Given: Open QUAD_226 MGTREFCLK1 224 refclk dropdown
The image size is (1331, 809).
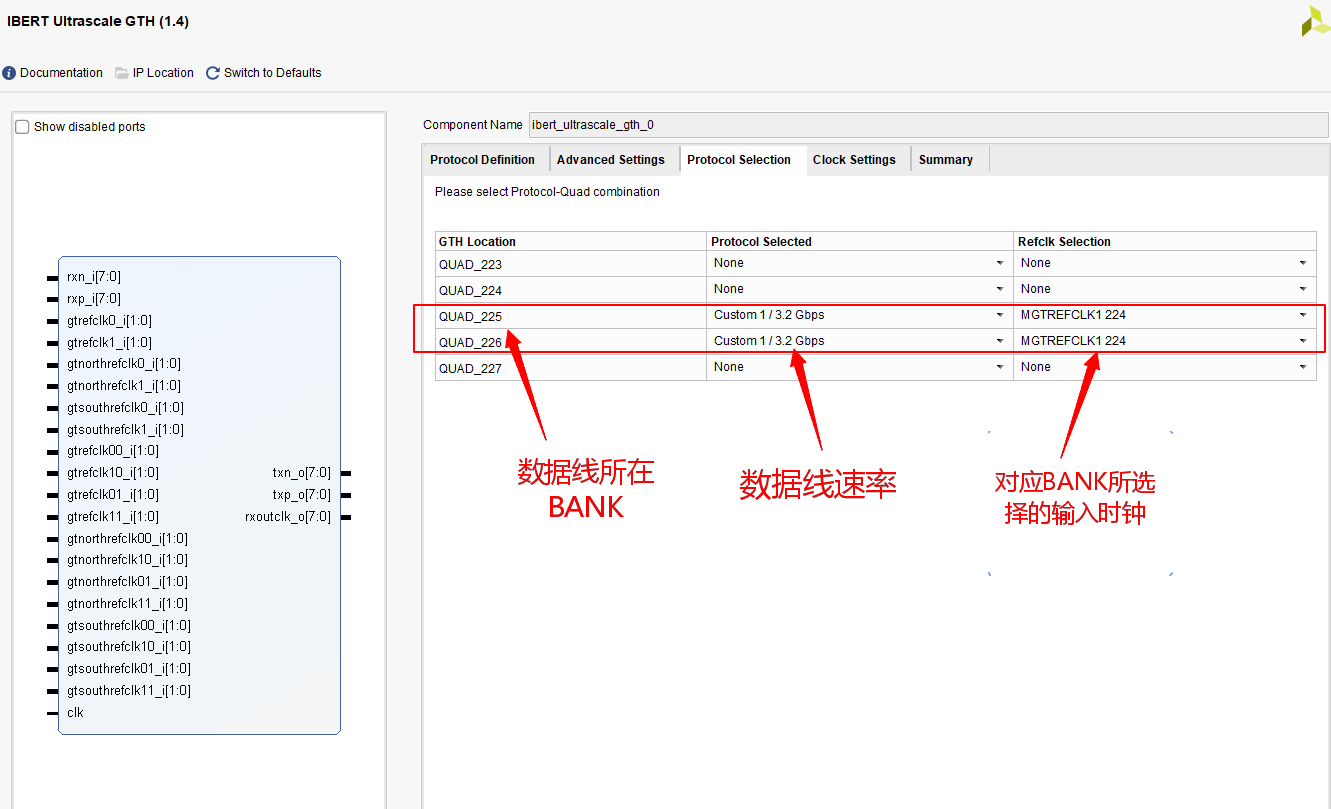Looking at the screenshot, I should [1303, 340].
